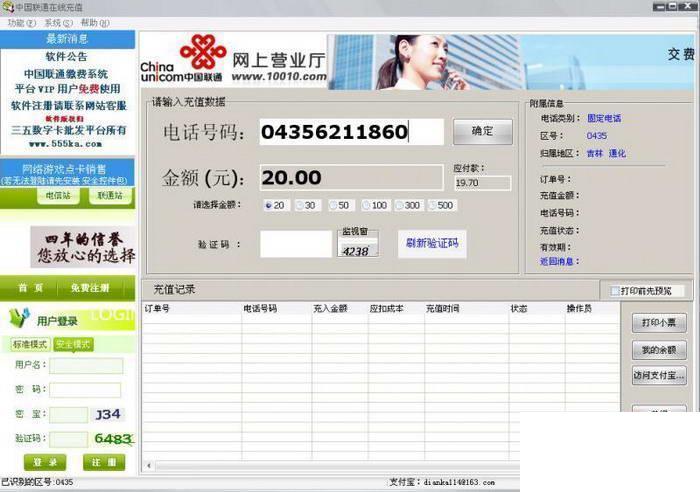
Task: Click the 金额 amount field showing 20.00
Action: click(x=351, y=178)
